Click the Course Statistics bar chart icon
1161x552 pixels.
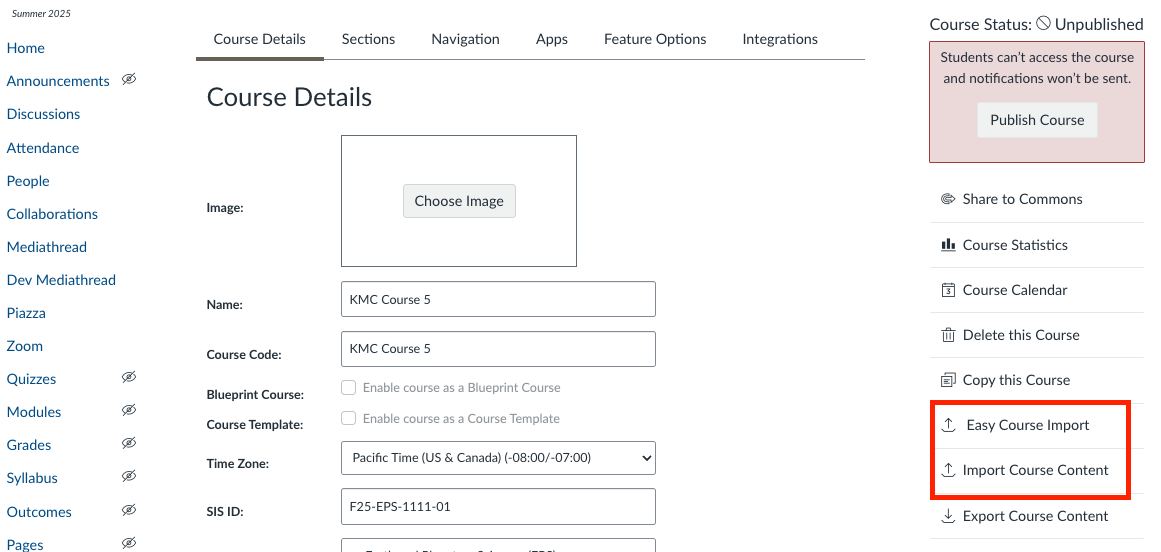[948, 244]
